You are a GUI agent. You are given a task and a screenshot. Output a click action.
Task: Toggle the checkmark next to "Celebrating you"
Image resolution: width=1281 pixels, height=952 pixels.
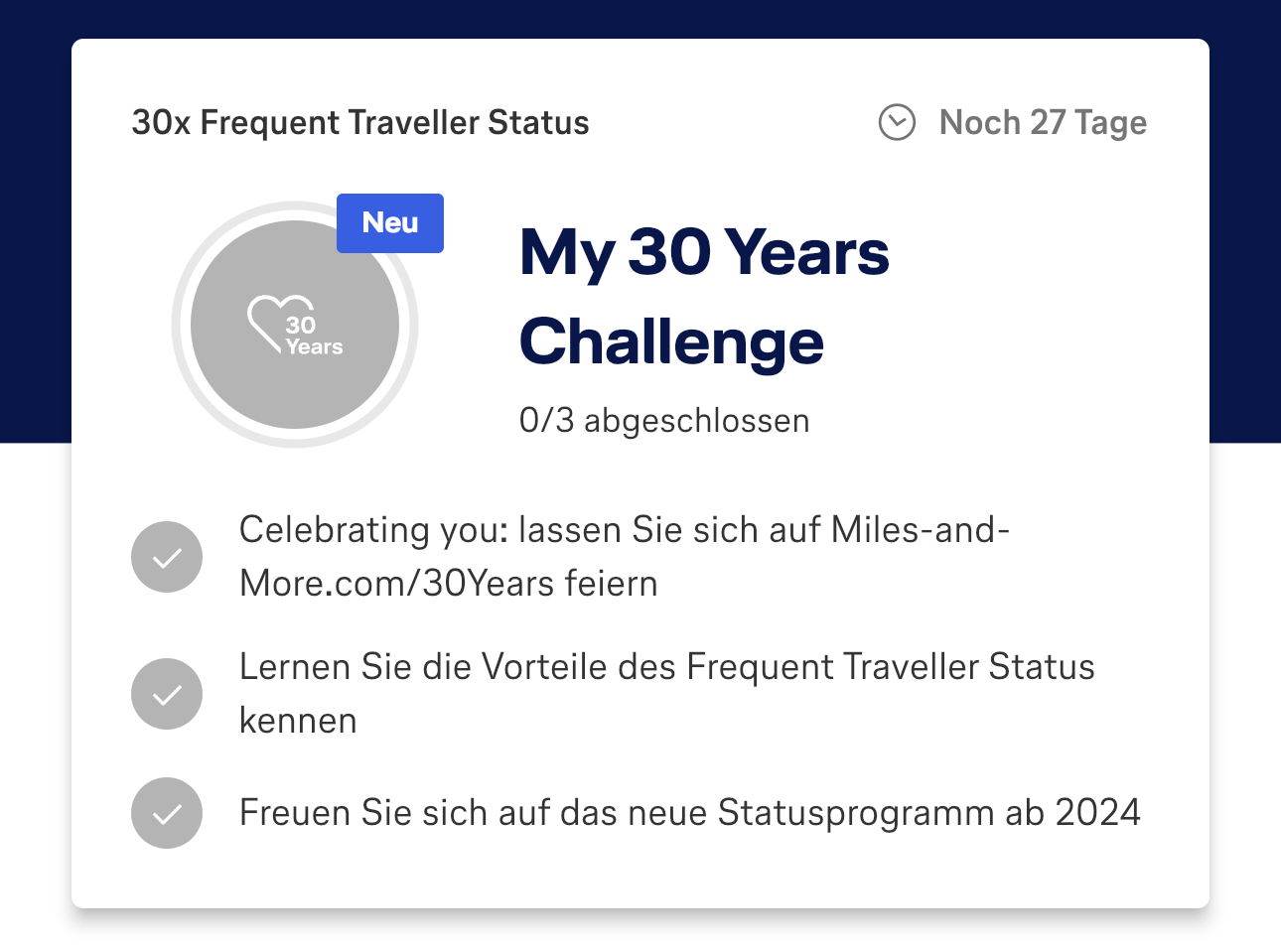point(167,557)
